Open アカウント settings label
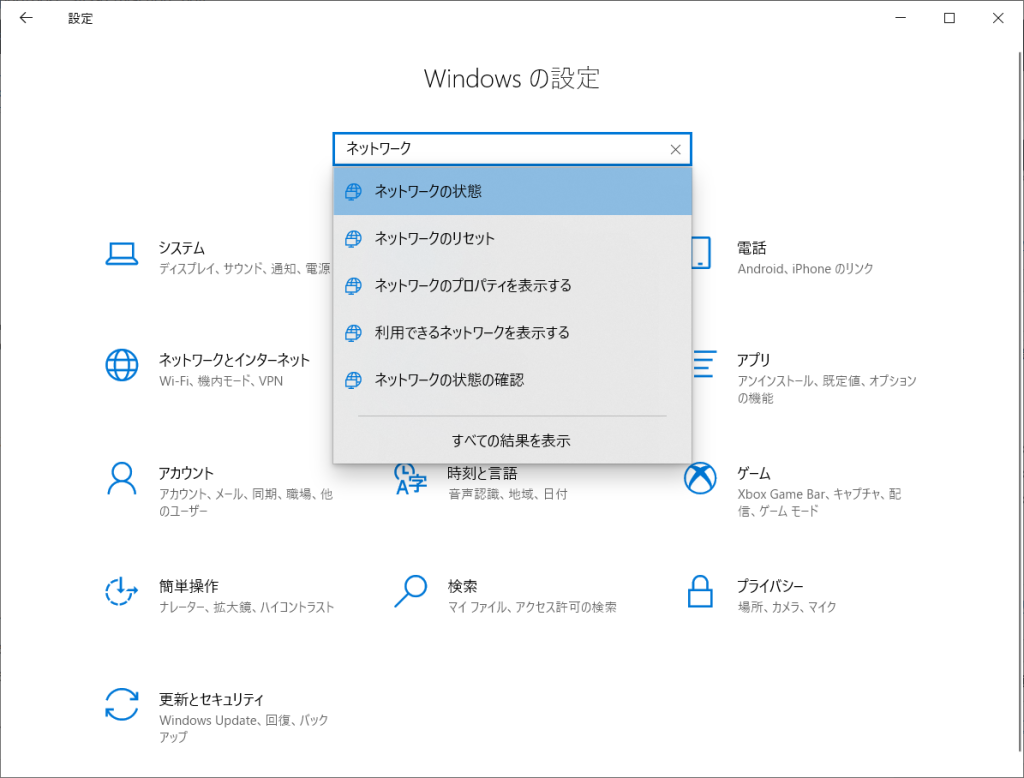1024x778 pixels. 186,473
